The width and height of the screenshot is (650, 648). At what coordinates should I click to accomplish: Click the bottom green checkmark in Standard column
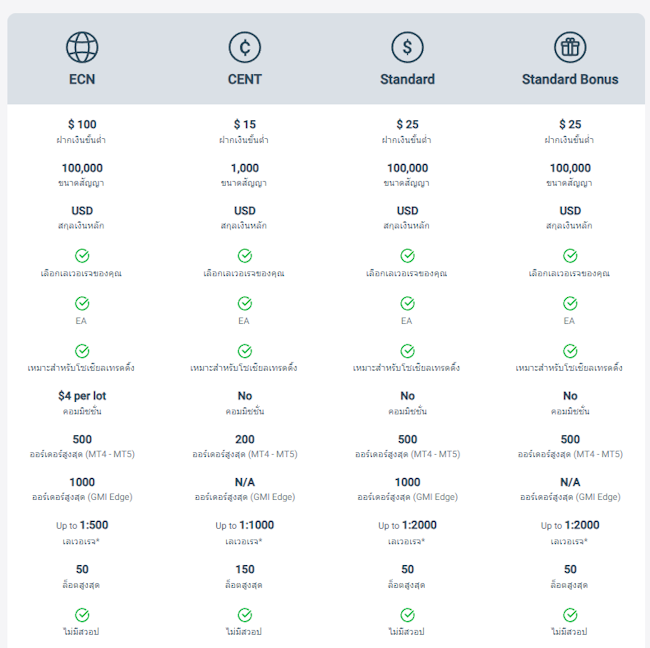click(407, 615)
